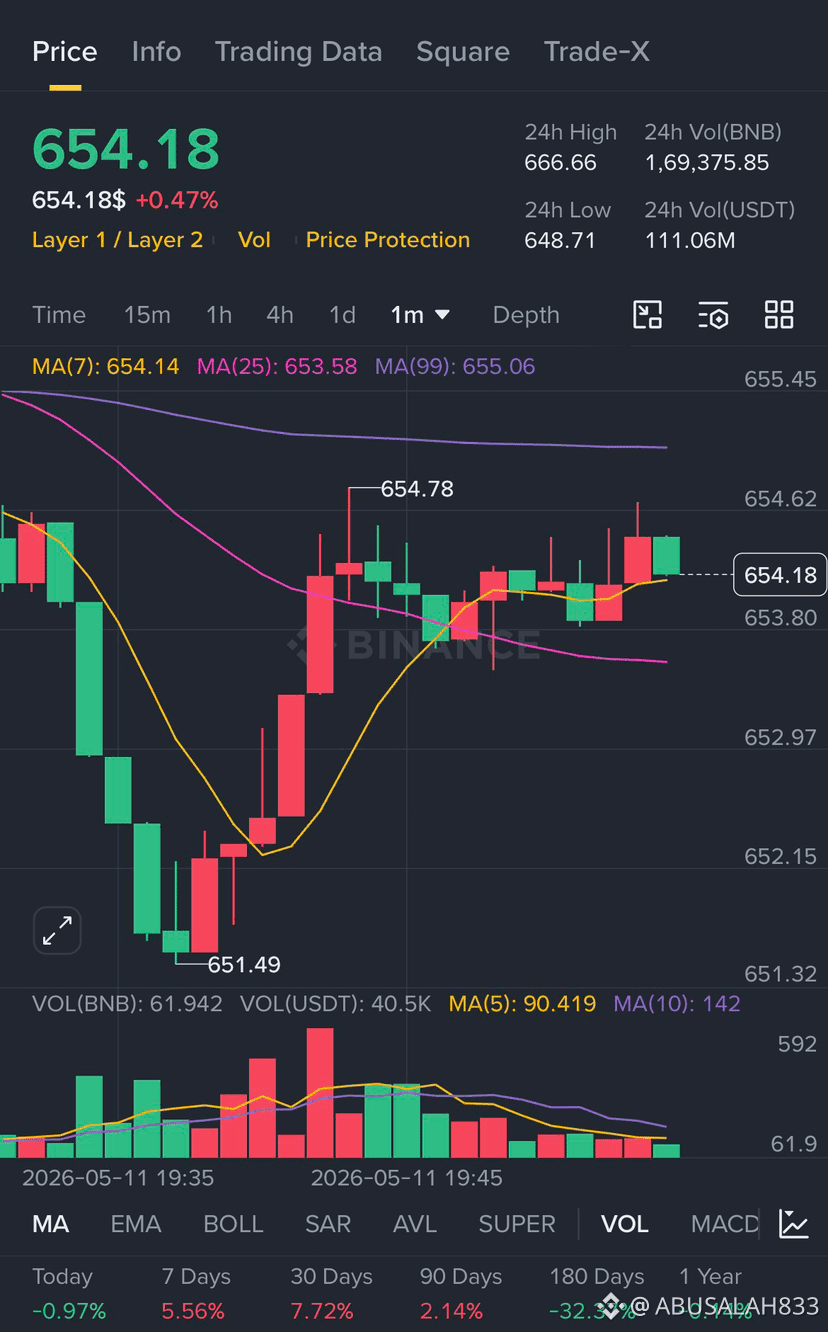Click the 24h Low value 648.71
Screen dimensions: 828x1332
tap(560, 241)
